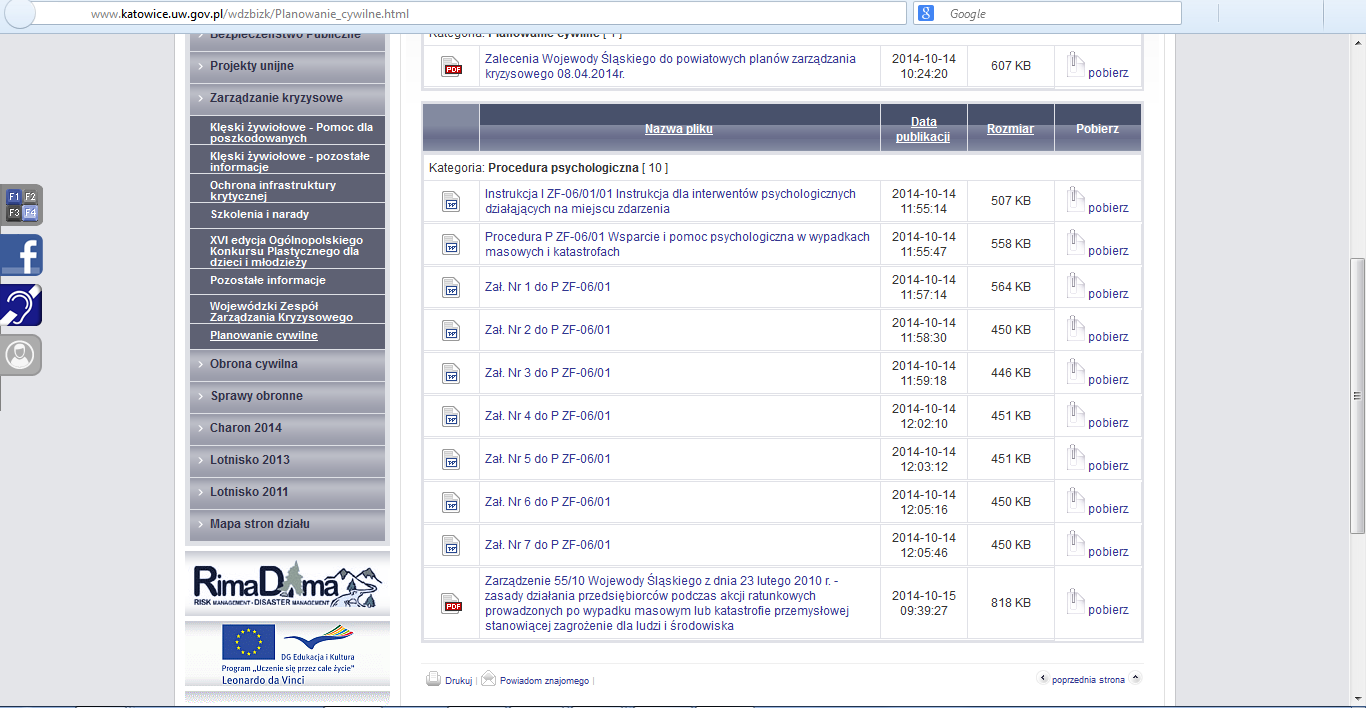Click pobierz for Zał. Nr 4
The height and width of the screenshot is (708, 1366).
coord(1108,423)
